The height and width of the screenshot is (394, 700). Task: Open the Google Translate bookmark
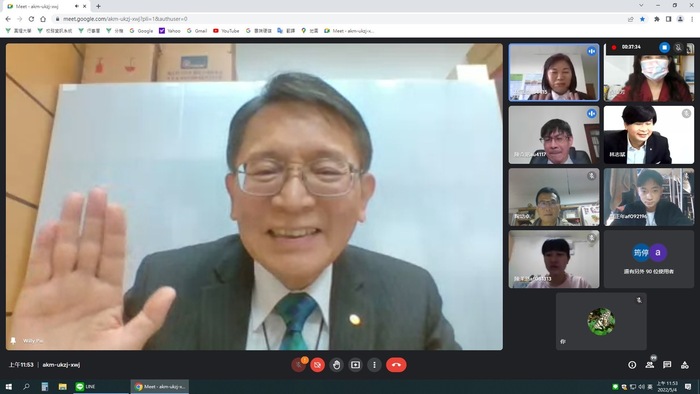[x=286, y=31]
